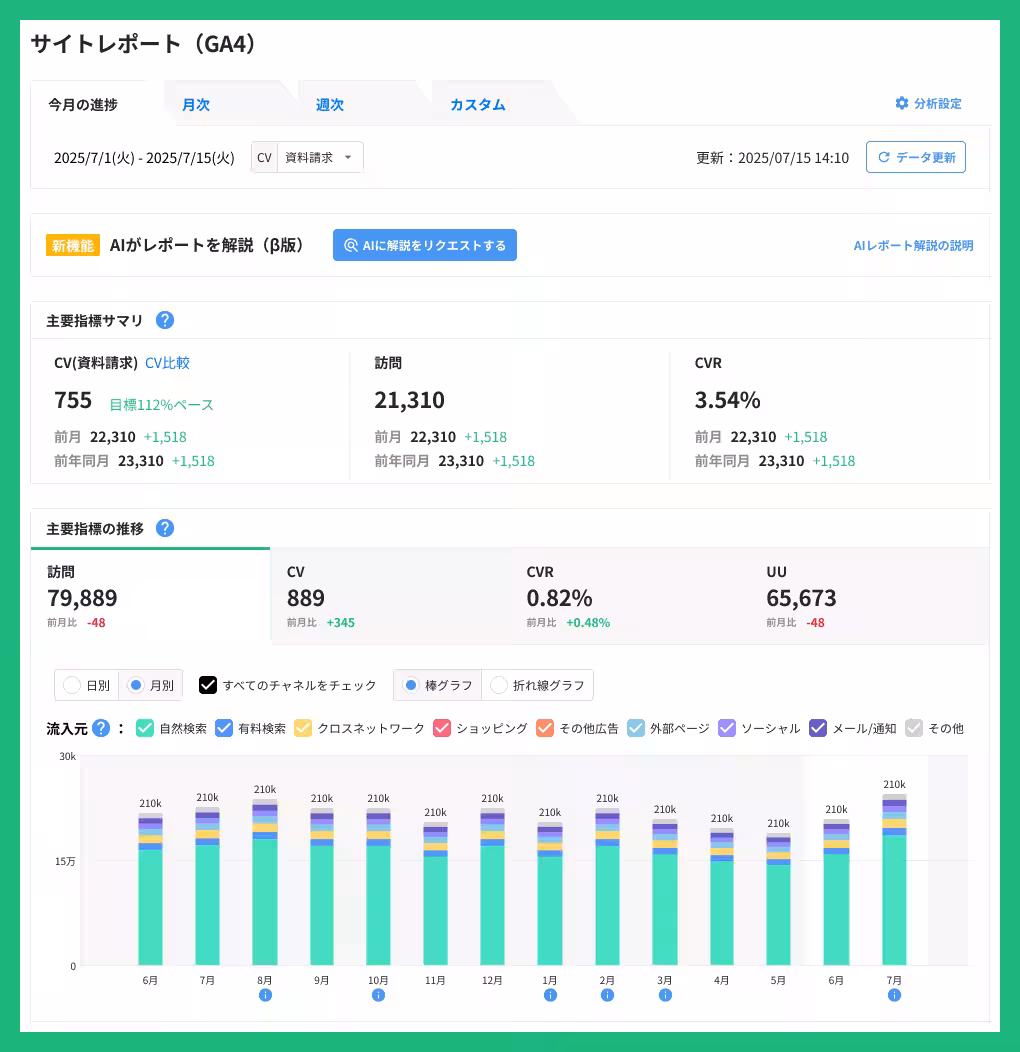Click the データ更新 button
This screenshot has height=1052, width=1020.
915,158
